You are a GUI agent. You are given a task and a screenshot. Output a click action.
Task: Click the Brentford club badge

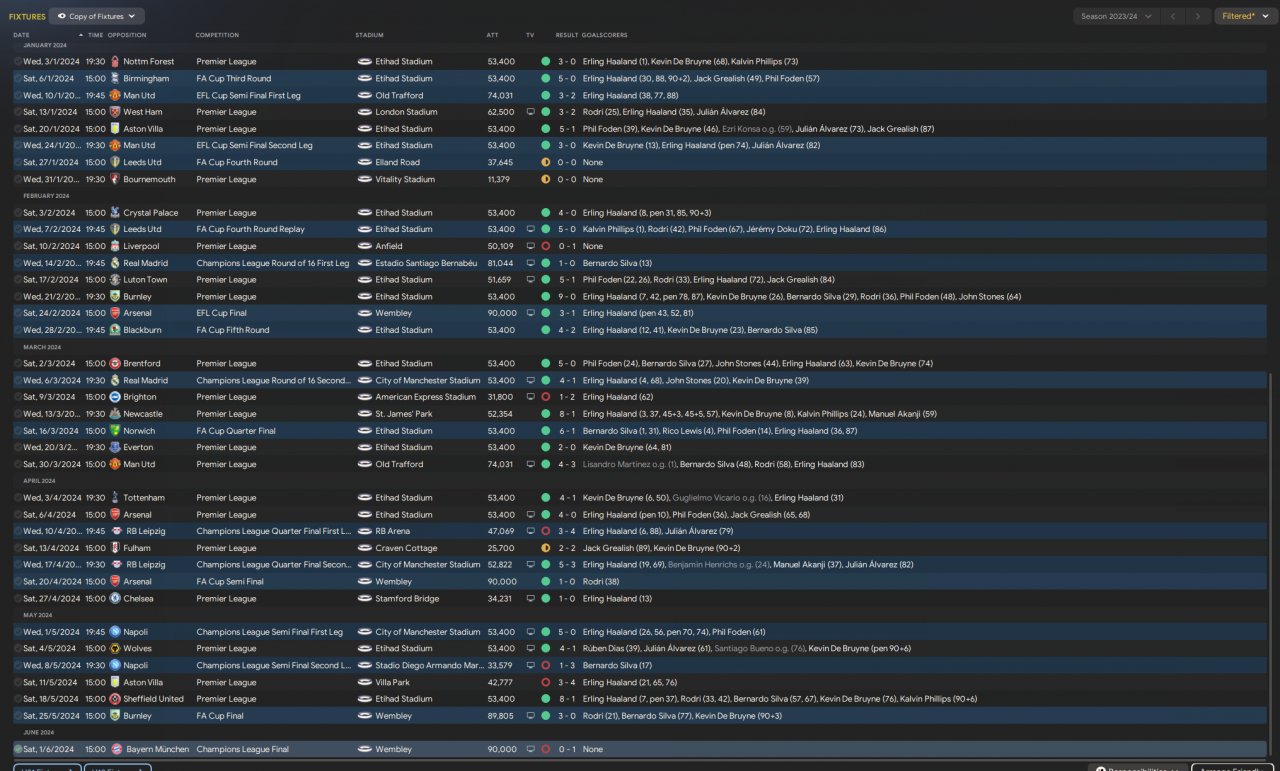(115, 364)
